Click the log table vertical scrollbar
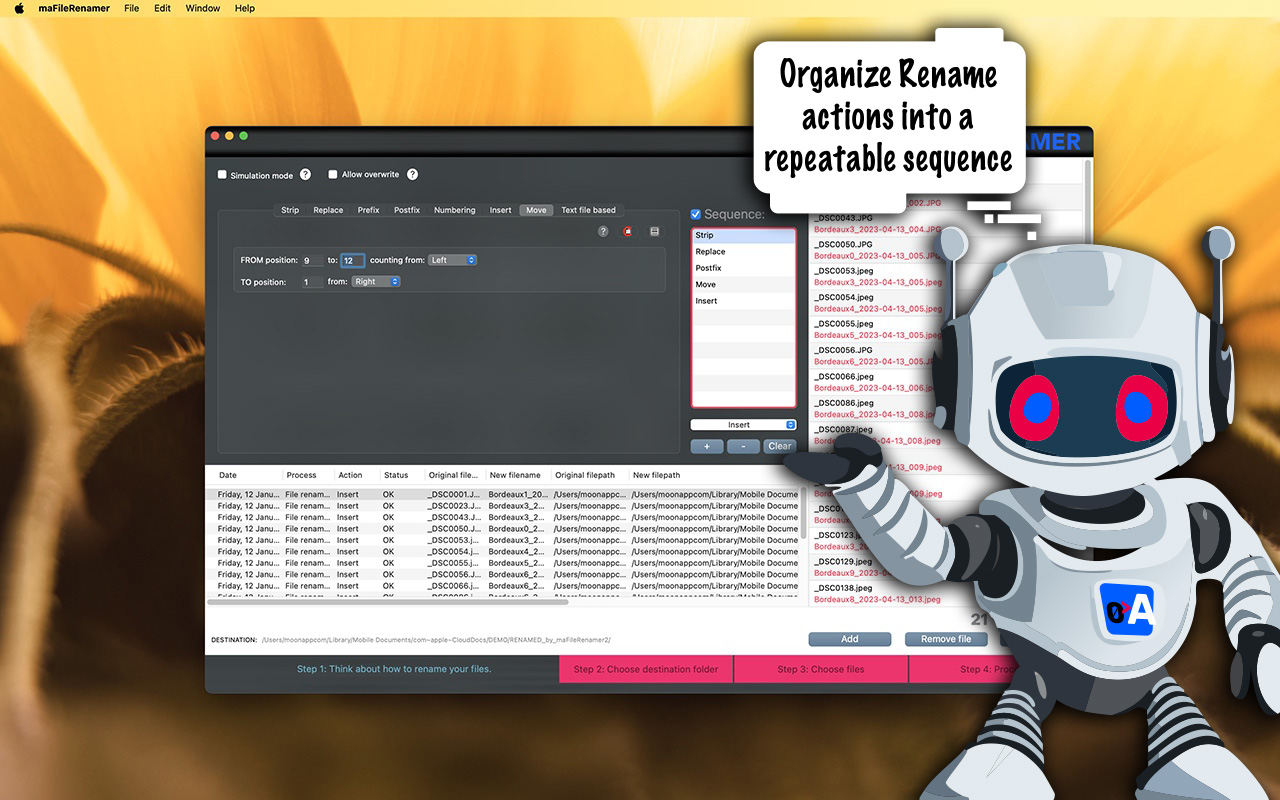Screen dimensions: 1280x800 pyautogui.click(x=803, y=514)
